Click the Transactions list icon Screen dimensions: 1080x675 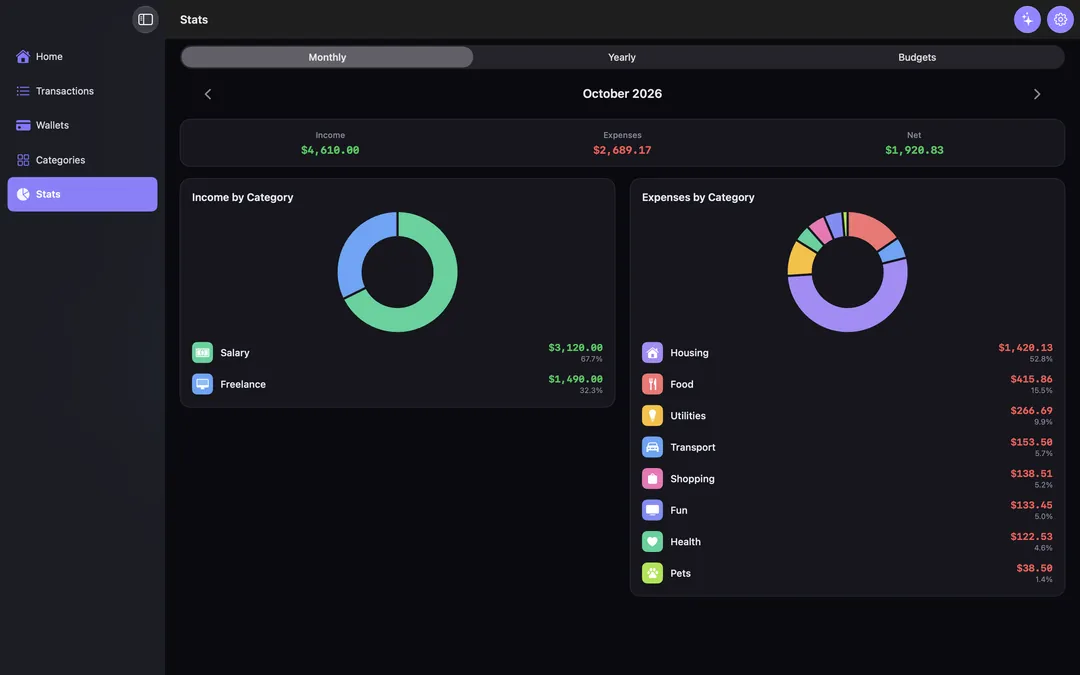(x=23, y=91)
